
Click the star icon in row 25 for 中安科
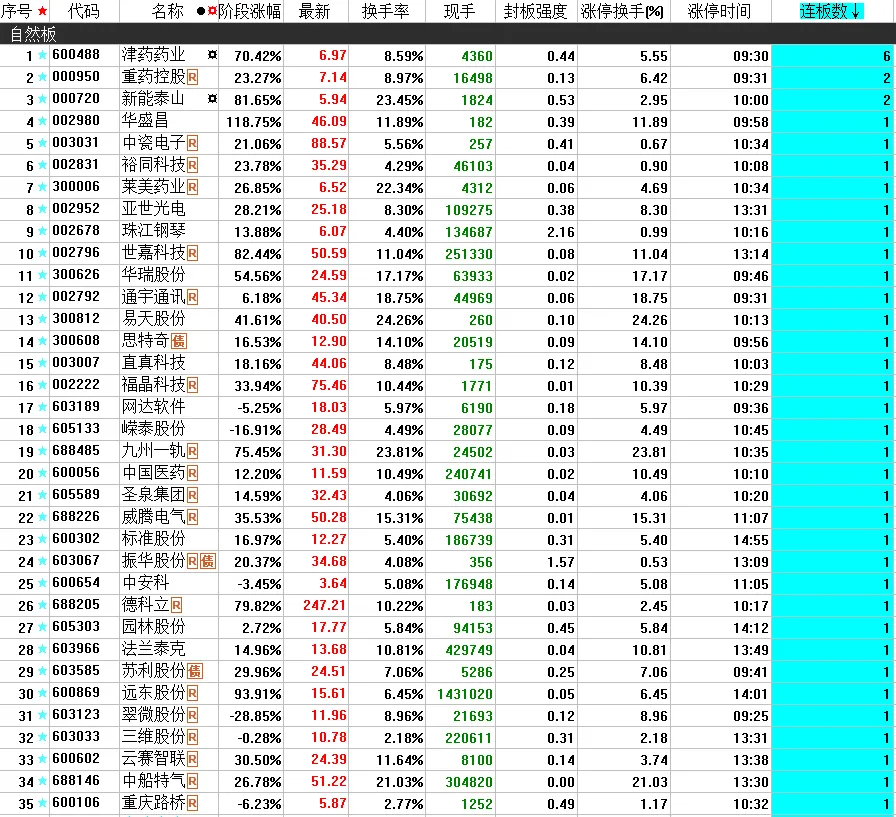tap(42, 583)
